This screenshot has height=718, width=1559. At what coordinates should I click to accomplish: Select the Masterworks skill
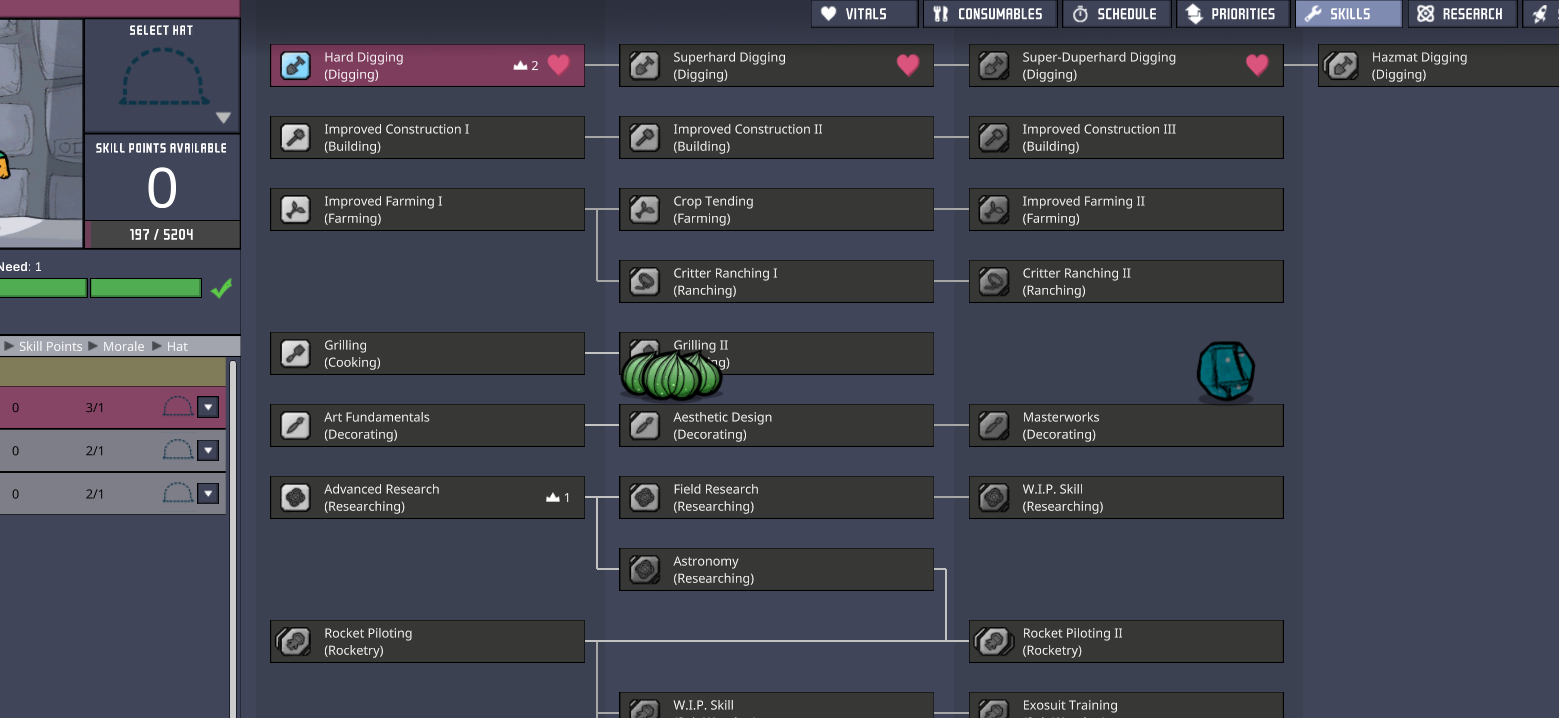pyautogui.click(x=1125, y=426)
